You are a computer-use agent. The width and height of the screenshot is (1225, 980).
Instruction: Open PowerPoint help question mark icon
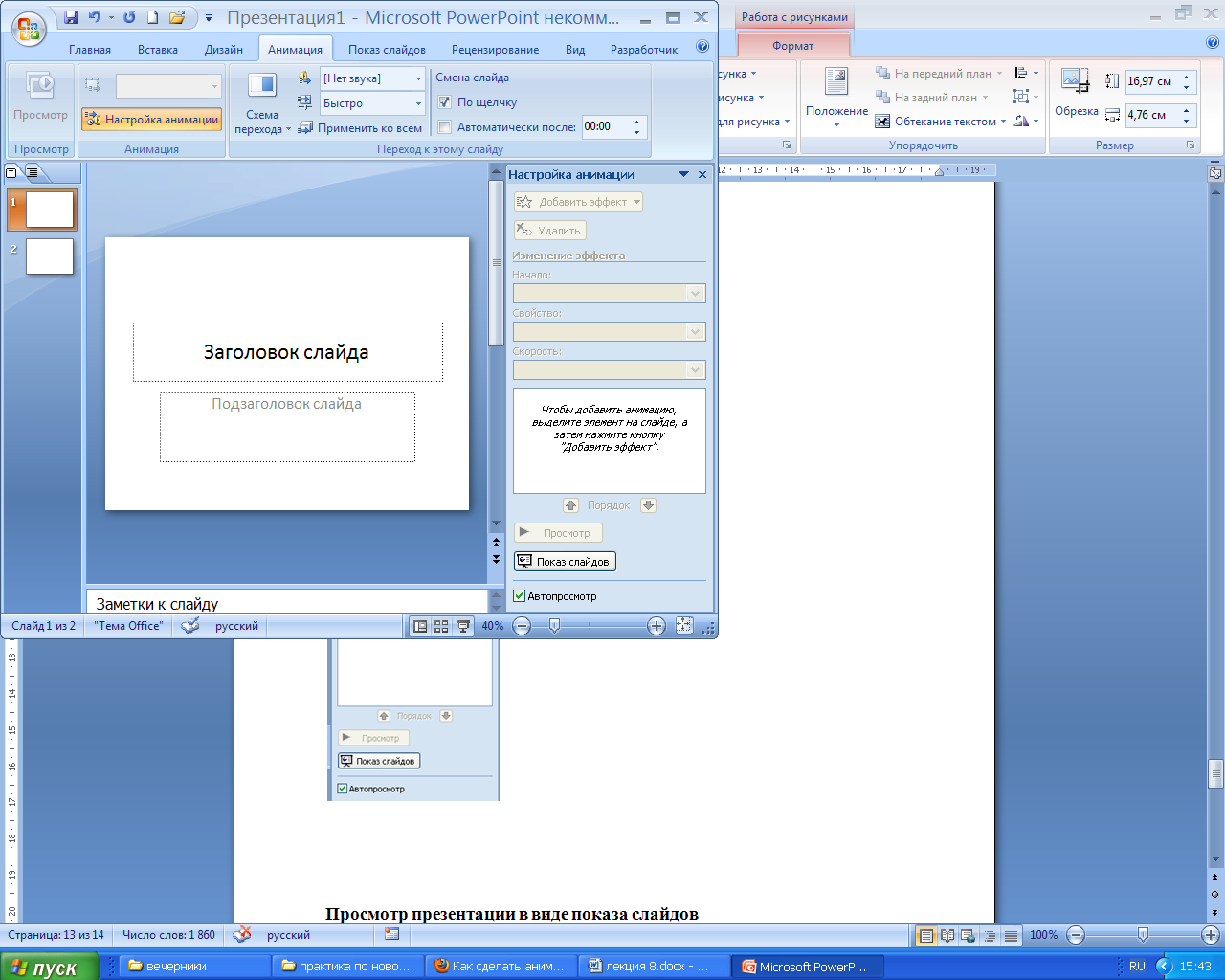[702, 46]
